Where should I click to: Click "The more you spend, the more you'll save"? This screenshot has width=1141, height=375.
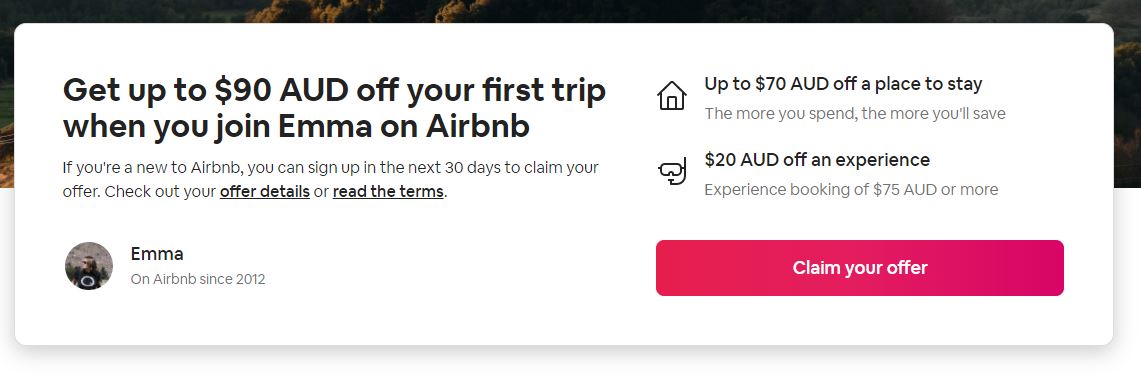click(x=855, y=114)
